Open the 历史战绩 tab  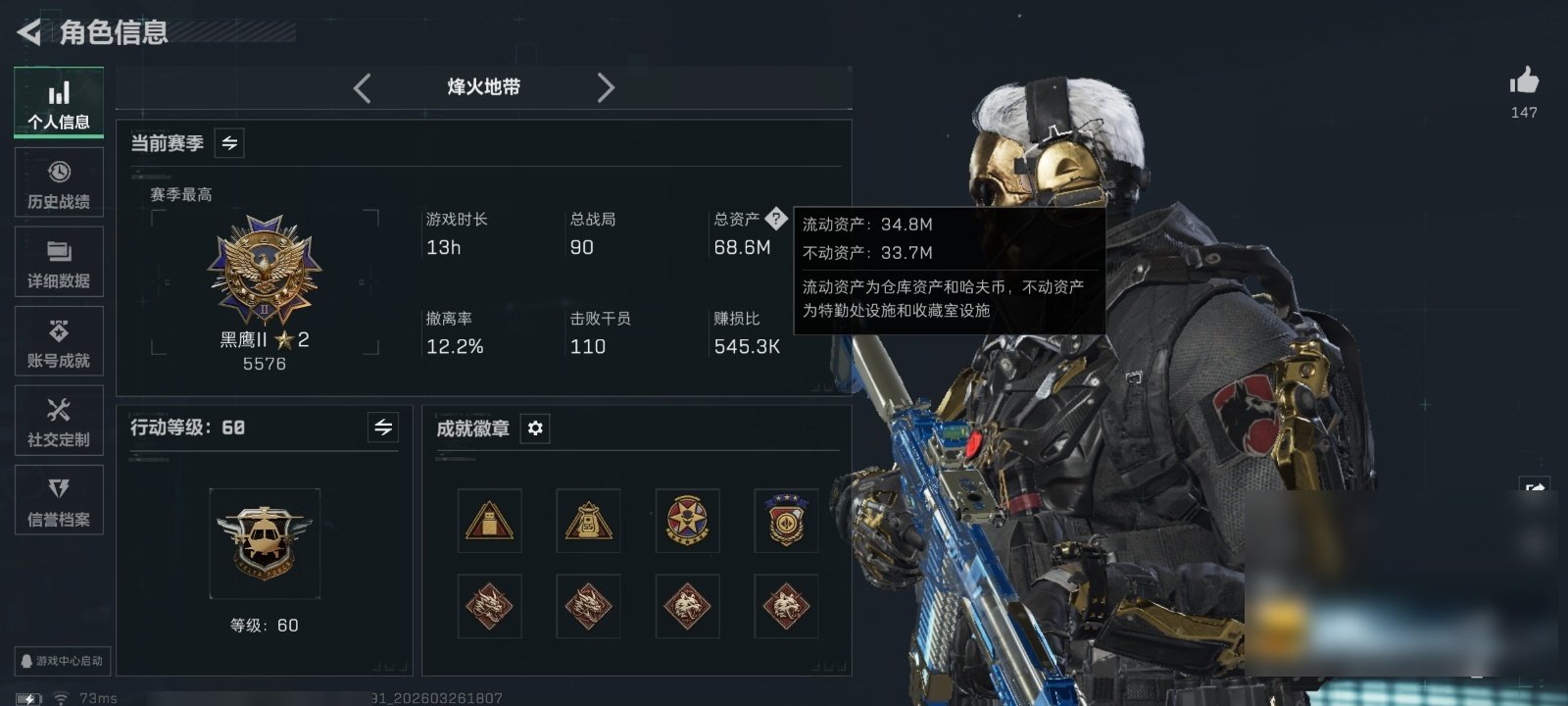pos(59,182)
